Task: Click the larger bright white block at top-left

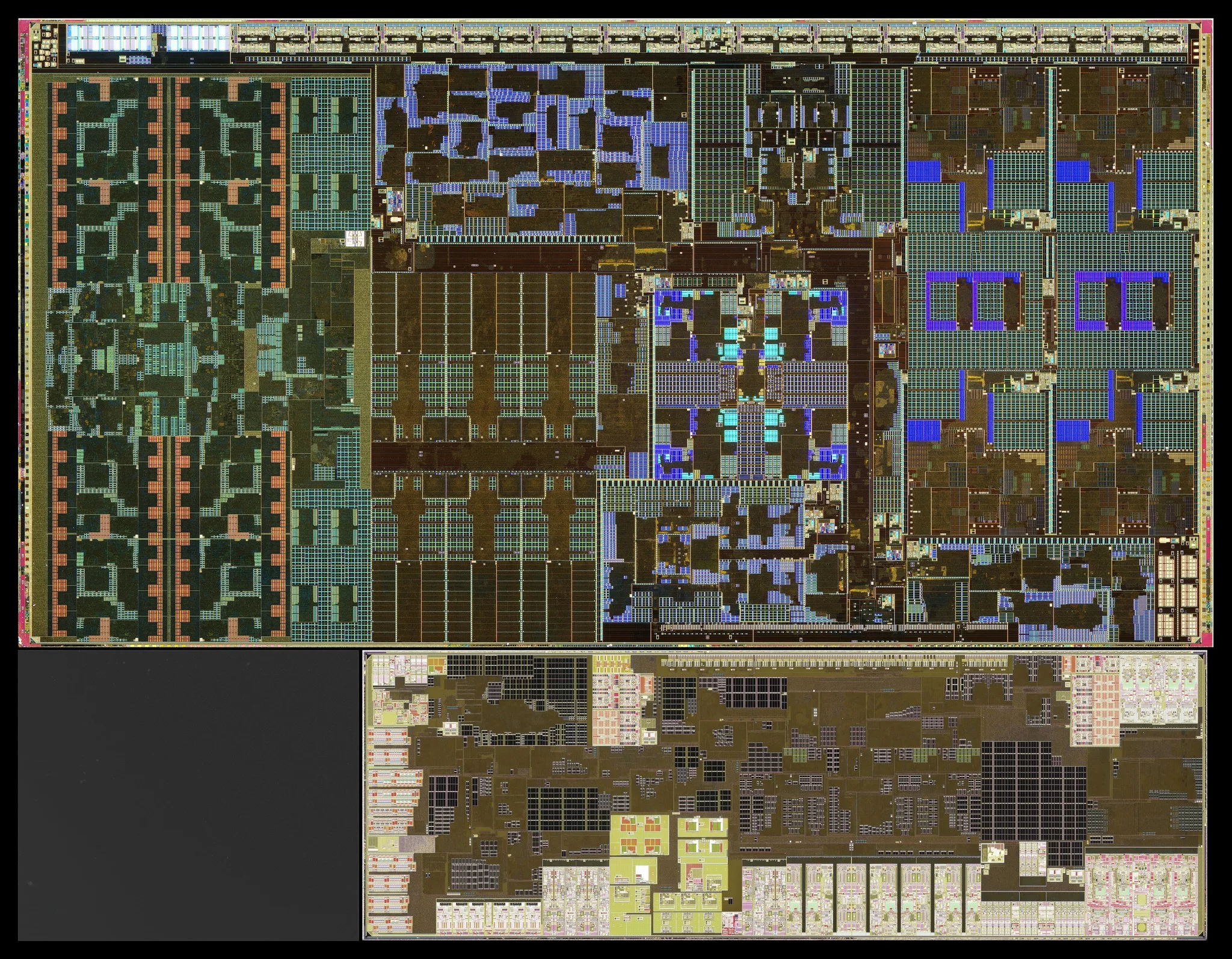Action: pos(109,37)
